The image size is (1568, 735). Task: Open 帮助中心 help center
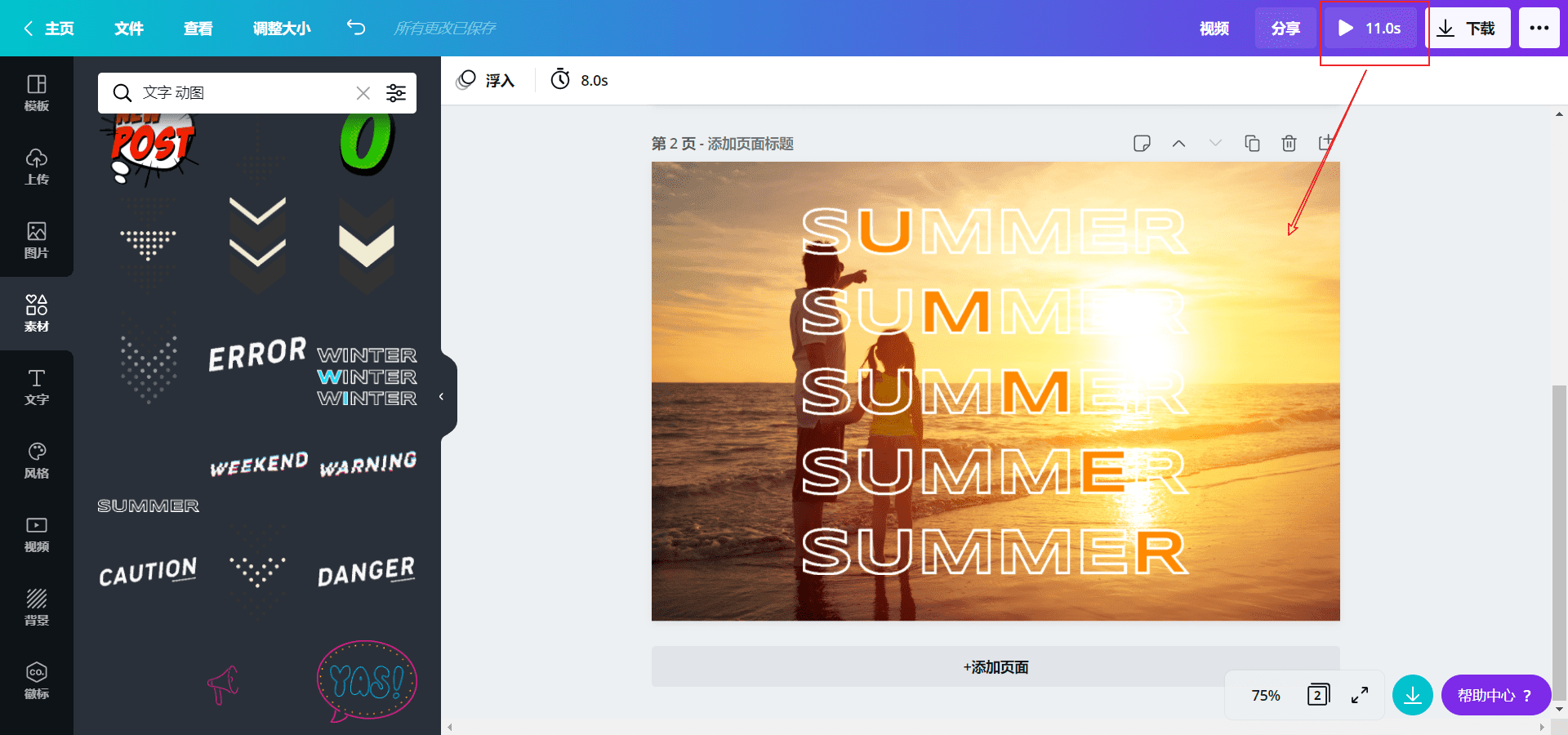(1496, 695)
